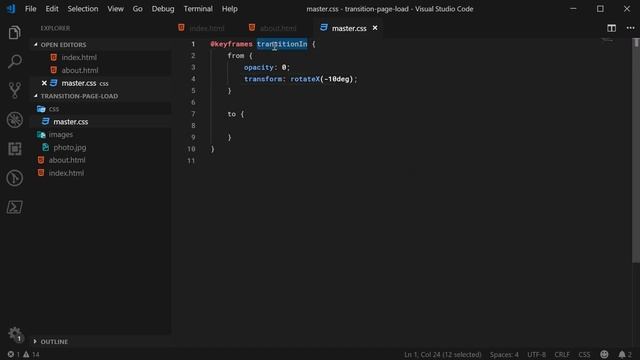This screenshot has height=360, width=640.
Task: Open the Debug view in activity bar
Action: tap(14, 120)
